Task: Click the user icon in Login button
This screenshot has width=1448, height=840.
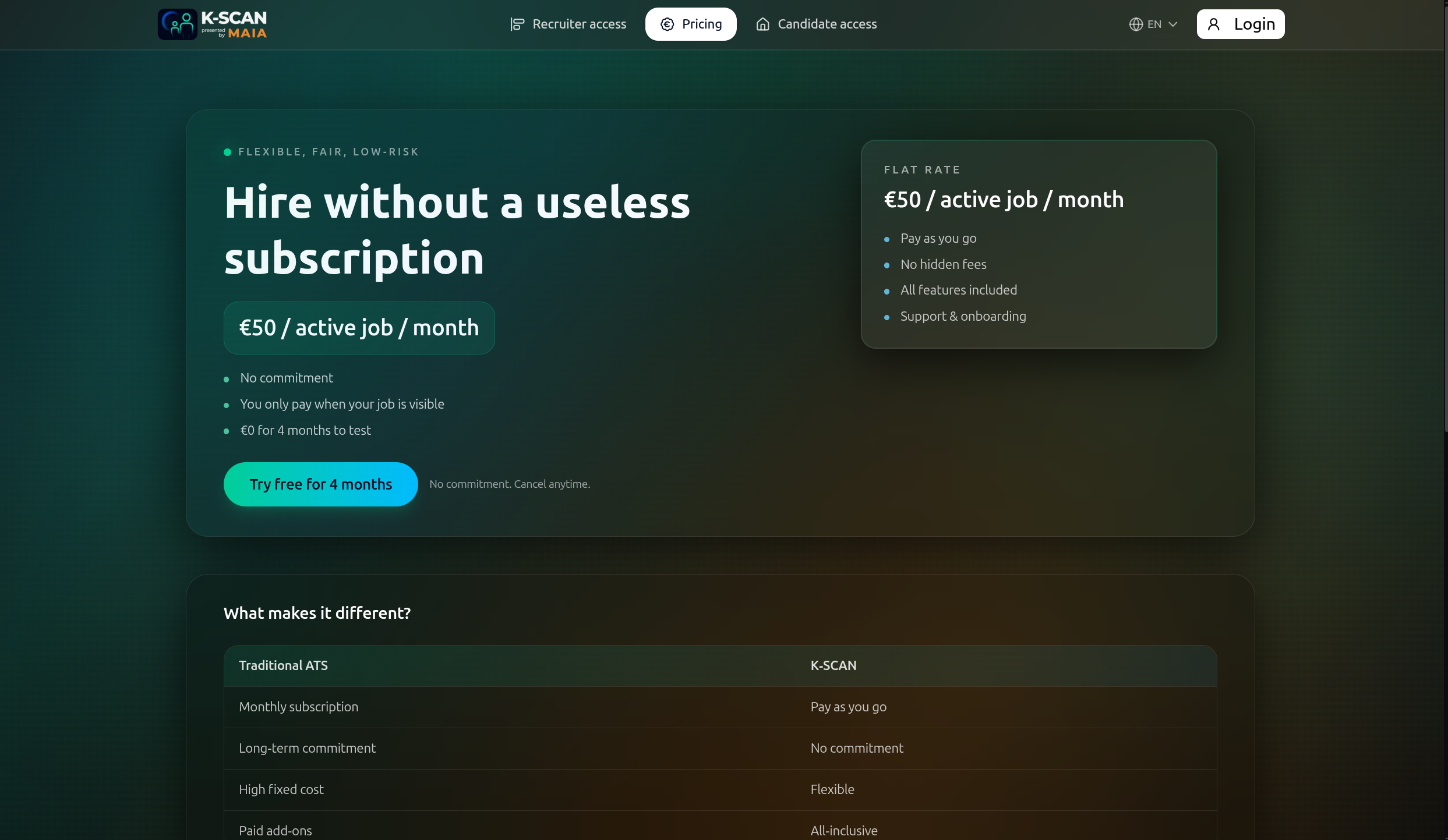Action: pos(1214,24)
